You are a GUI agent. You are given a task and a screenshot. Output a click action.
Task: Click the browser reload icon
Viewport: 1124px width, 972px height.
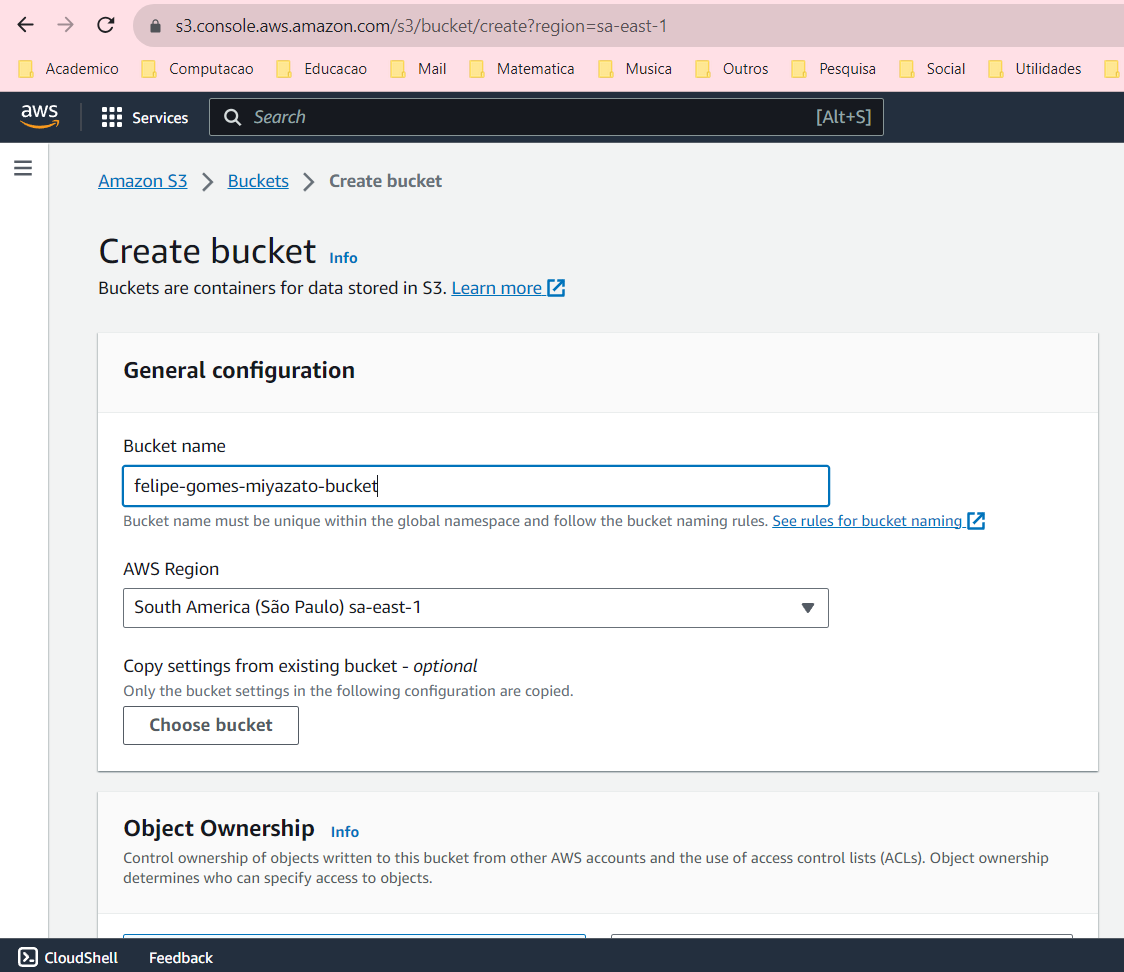pos(105,26)
